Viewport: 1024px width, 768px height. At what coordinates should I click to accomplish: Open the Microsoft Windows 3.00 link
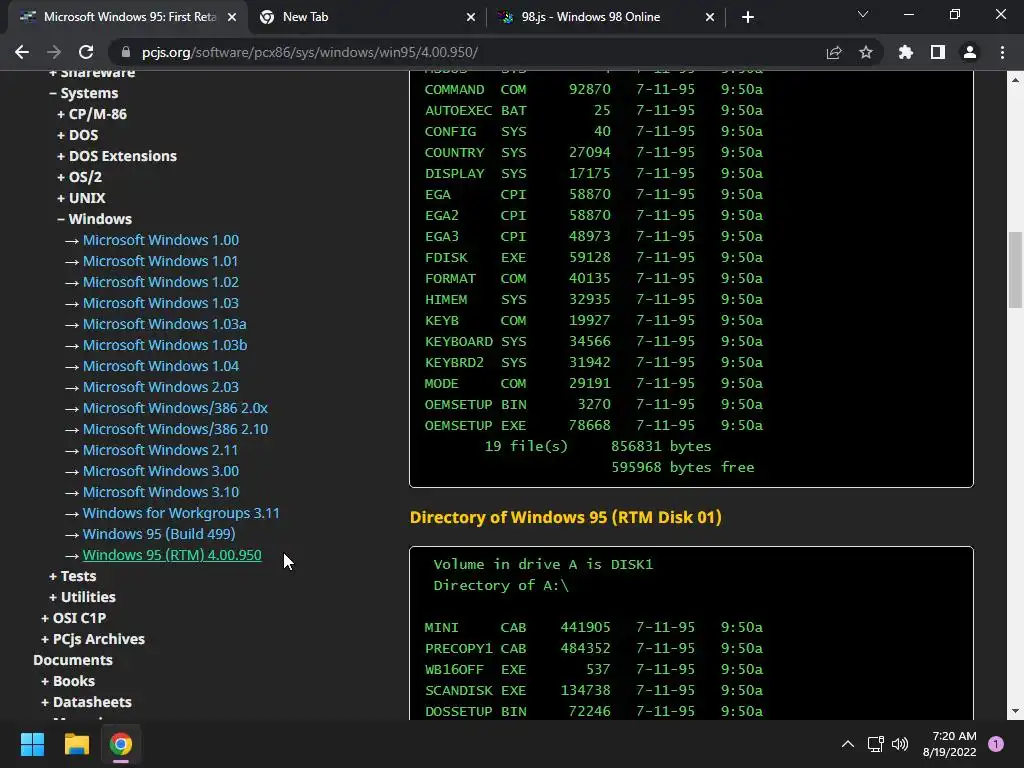161,471
